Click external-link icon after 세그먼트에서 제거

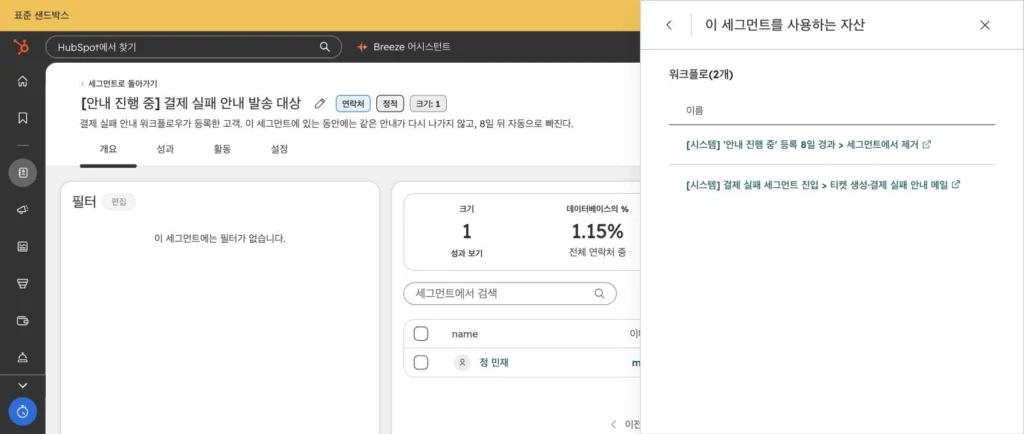click(x=926, y=145)
